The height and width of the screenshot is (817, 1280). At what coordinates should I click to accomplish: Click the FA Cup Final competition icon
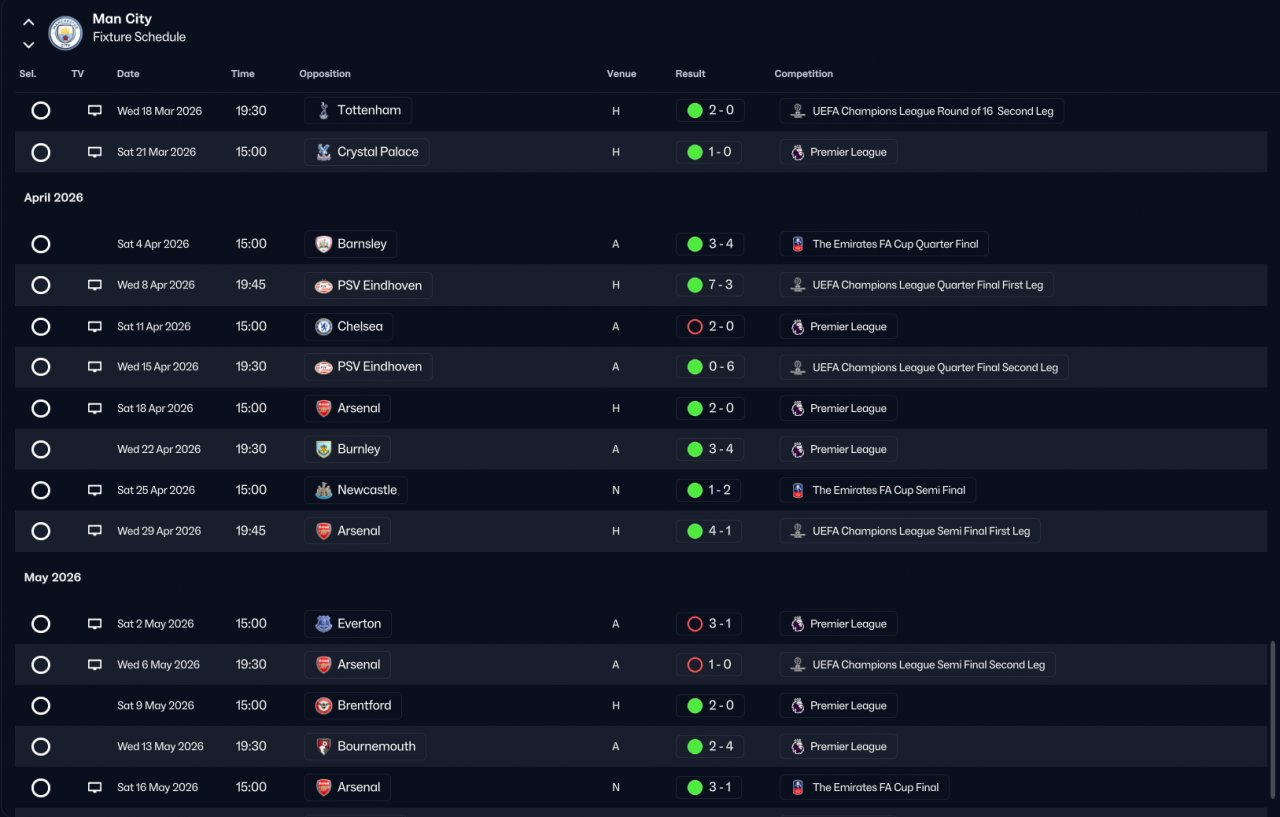(x=797, y=787)
